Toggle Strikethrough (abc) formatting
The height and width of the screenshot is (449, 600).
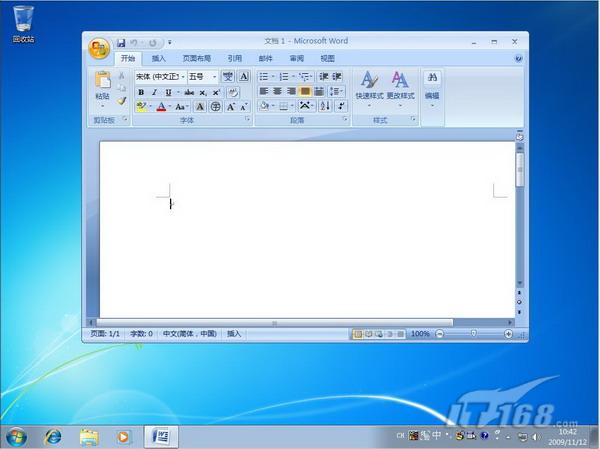[189, 92]
